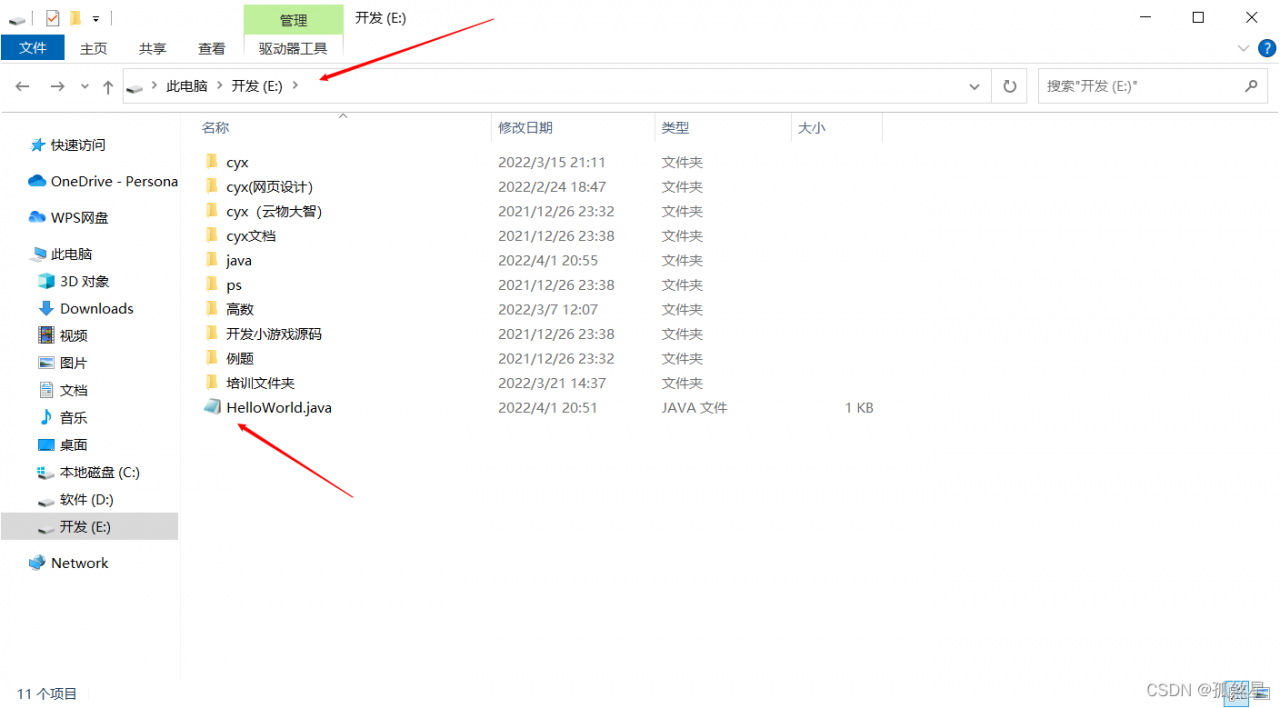Select the 例题 folder name

tap(240, 358)
